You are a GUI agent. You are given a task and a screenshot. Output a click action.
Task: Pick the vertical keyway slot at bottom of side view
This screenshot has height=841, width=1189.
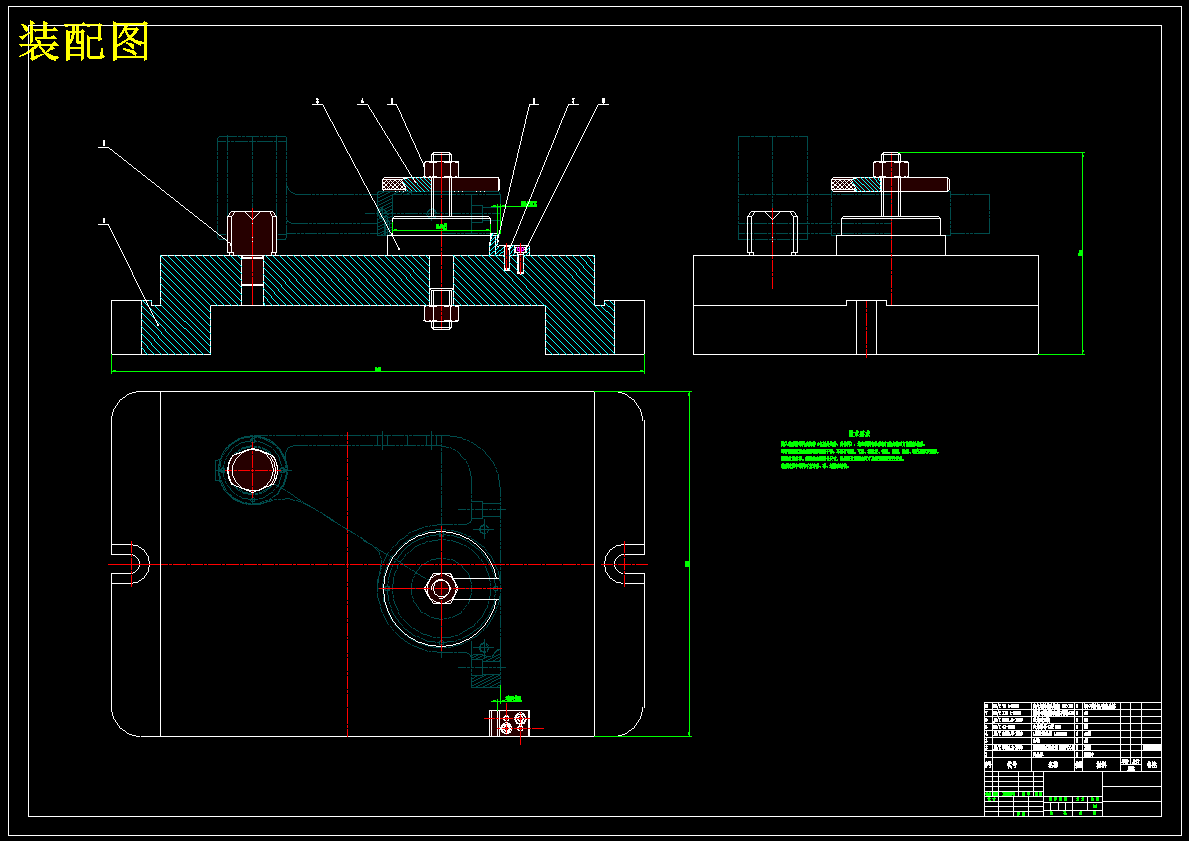(x=866, y=328)
